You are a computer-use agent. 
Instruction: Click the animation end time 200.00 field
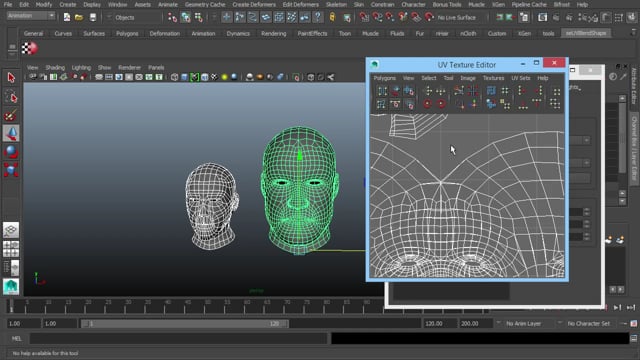tap(476, 324)
